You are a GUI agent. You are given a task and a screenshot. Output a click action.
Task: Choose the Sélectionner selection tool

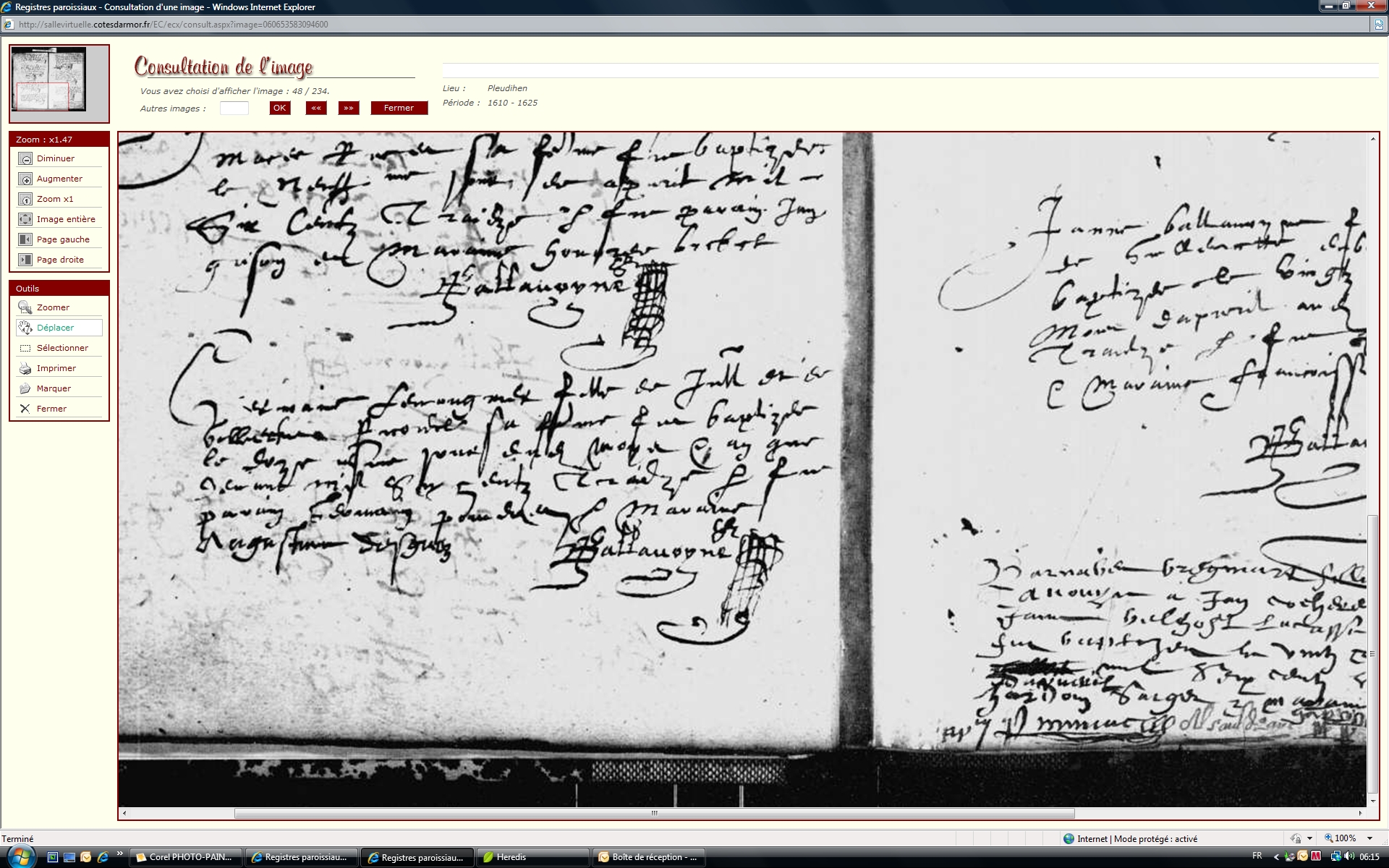coord(25,349)
